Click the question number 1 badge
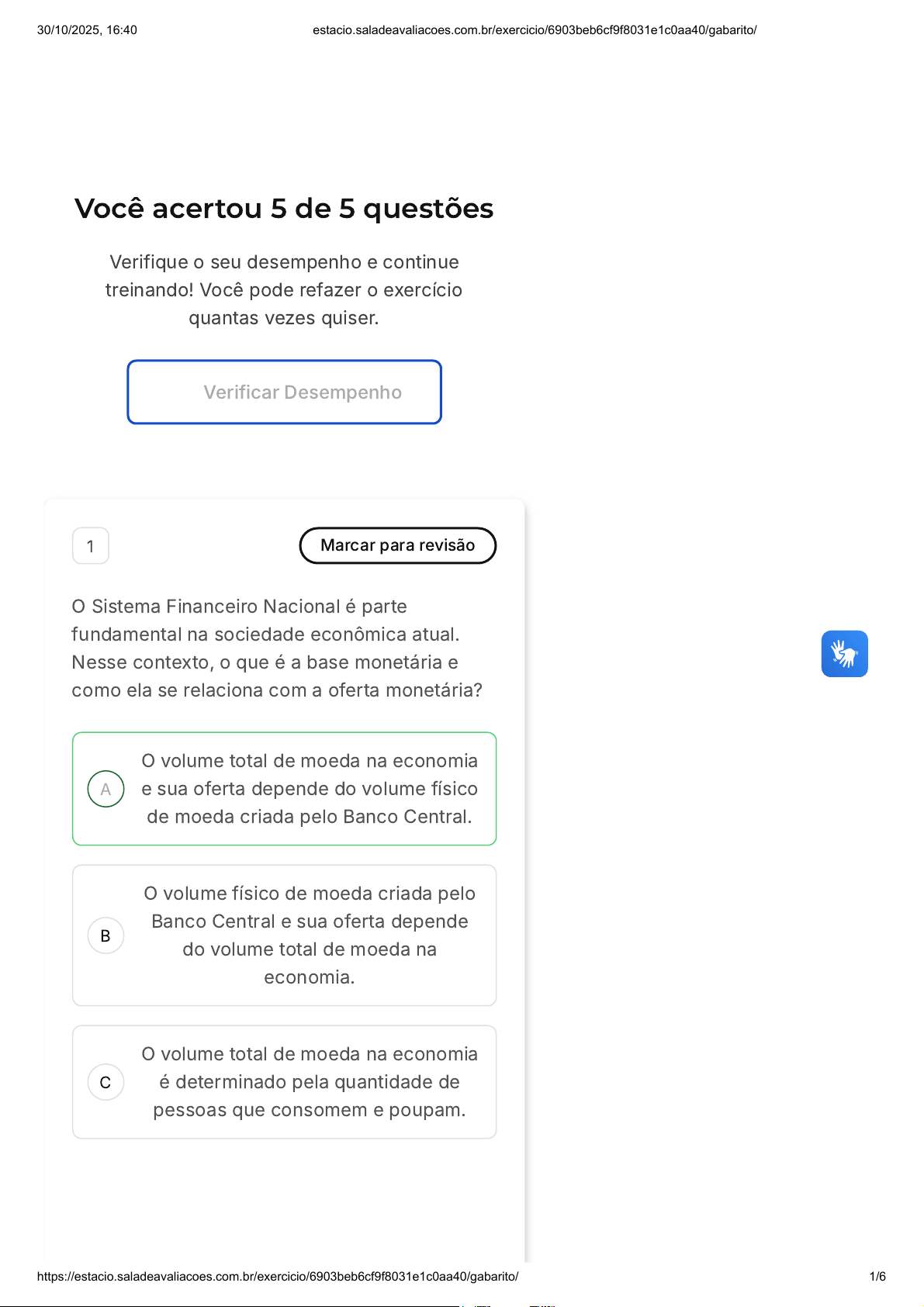Image resolution: width=924 pixels, height=1307 pixels. click(x=91, y=546)
